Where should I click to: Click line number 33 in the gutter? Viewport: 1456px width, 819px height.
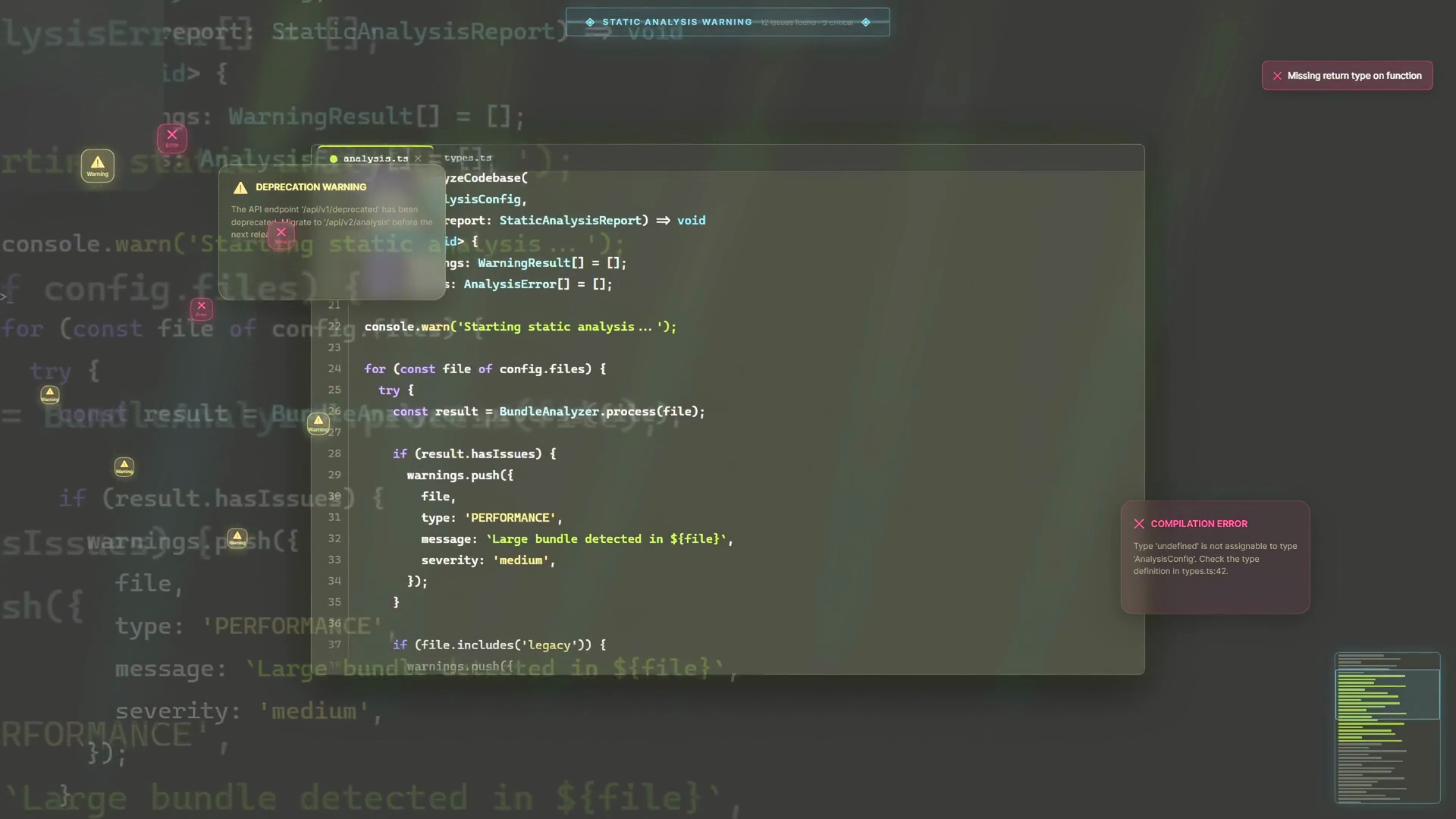pyautogui.click(x=334, y=560)
